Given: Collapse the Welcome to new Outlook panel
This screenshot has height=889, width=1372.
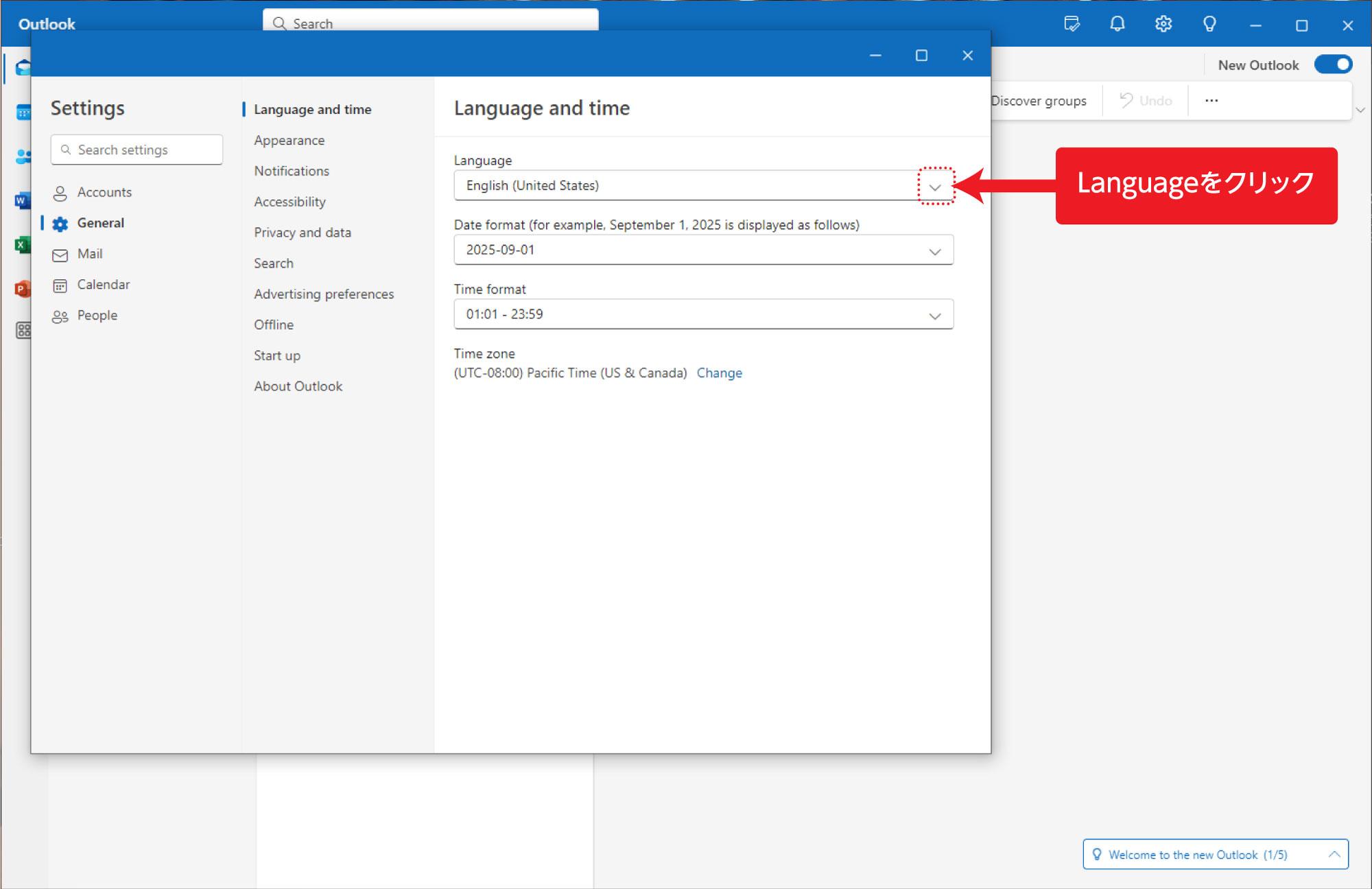Looking at the screenshot, I should (1334, 855).
